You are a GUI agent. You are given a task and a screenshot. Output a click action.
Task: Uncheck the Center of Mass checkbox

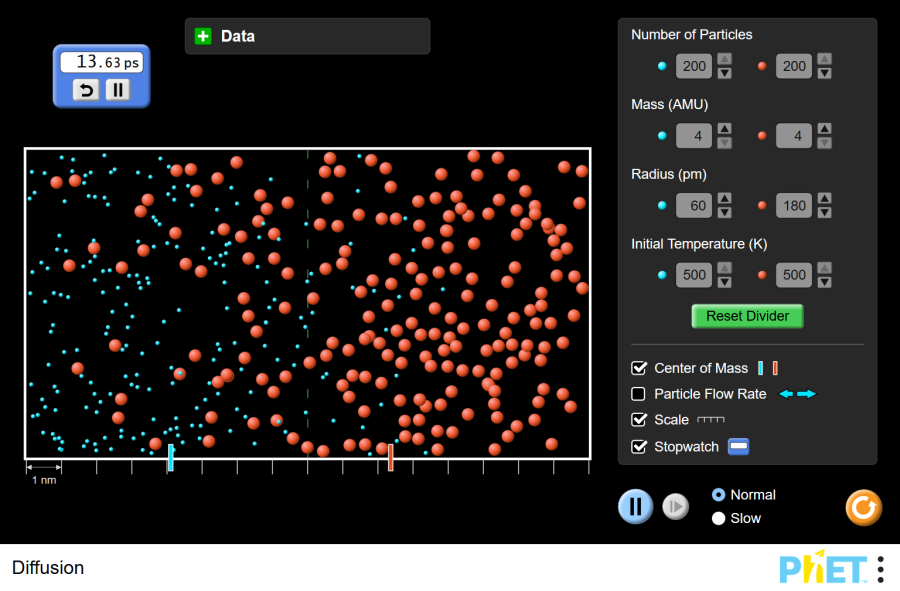[x=639, y=368]
